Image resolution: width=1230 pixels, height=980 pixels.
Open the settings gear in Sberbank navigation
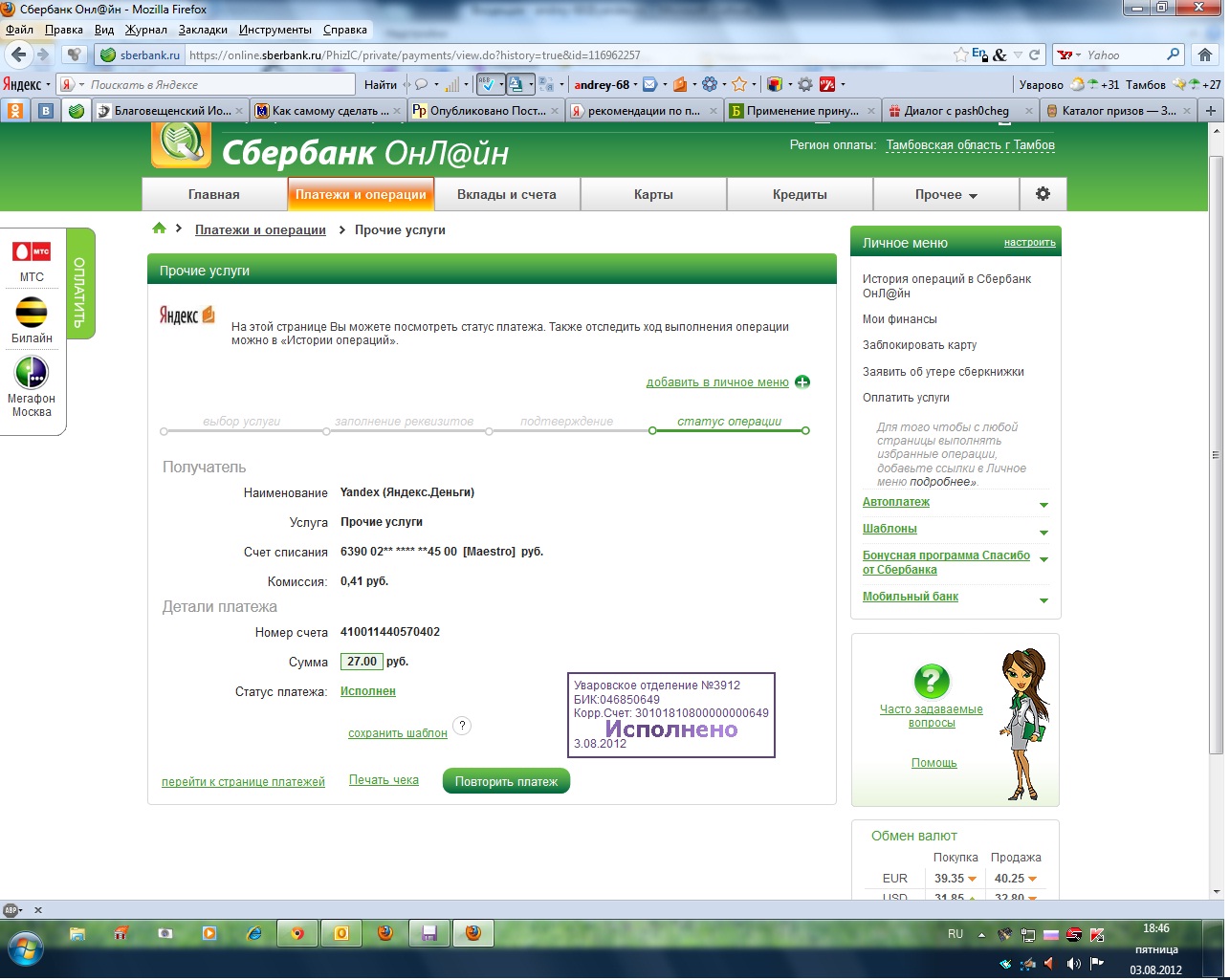click(x=1043, y=194)
